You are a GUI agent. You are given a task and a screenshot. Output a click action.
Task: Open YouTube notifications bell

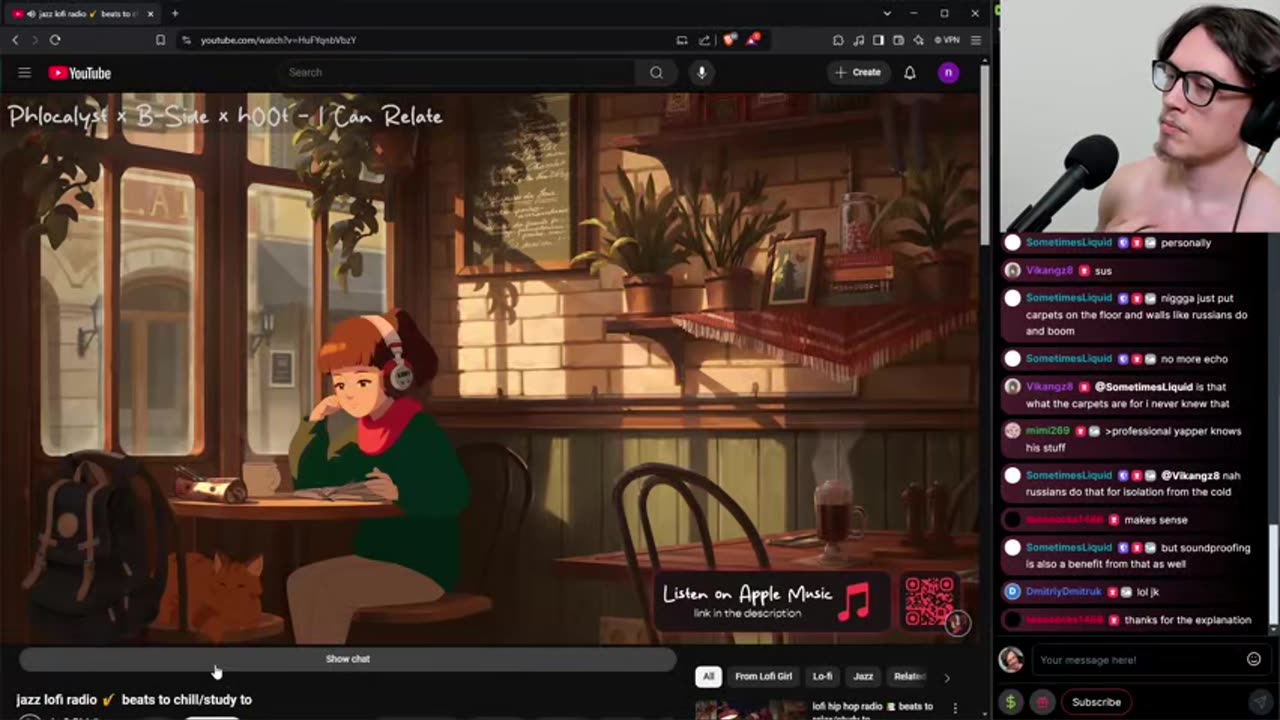coord(910,72)
